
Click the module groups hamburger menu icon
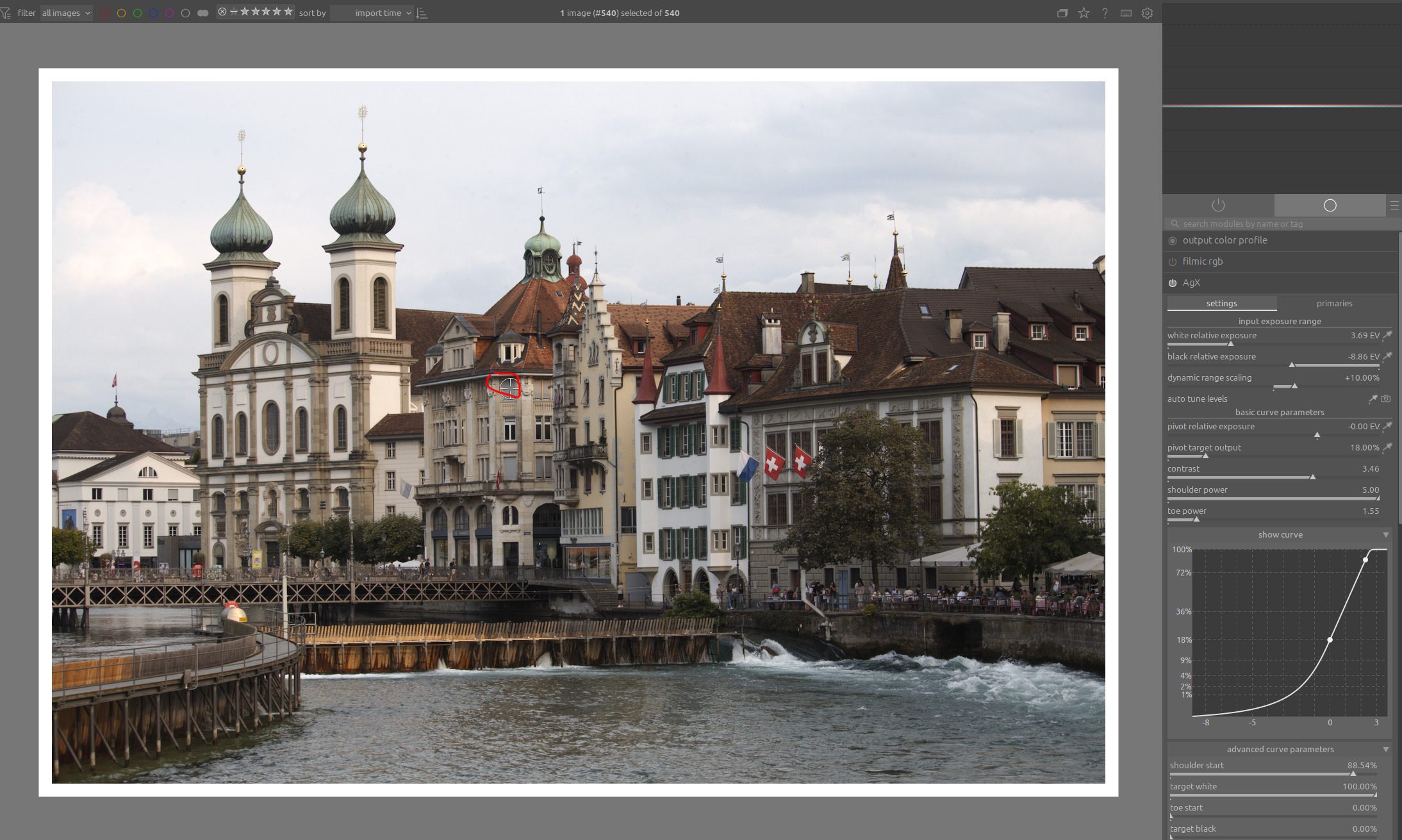coord(1394,205)
